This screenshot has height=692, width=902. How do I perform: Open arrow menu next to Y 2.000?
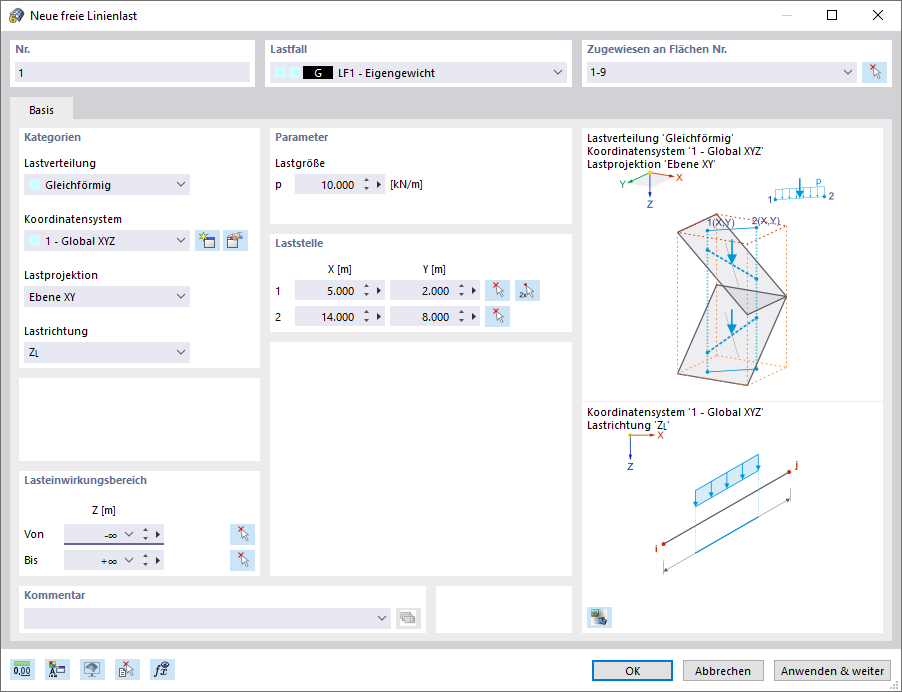[473, 290]
